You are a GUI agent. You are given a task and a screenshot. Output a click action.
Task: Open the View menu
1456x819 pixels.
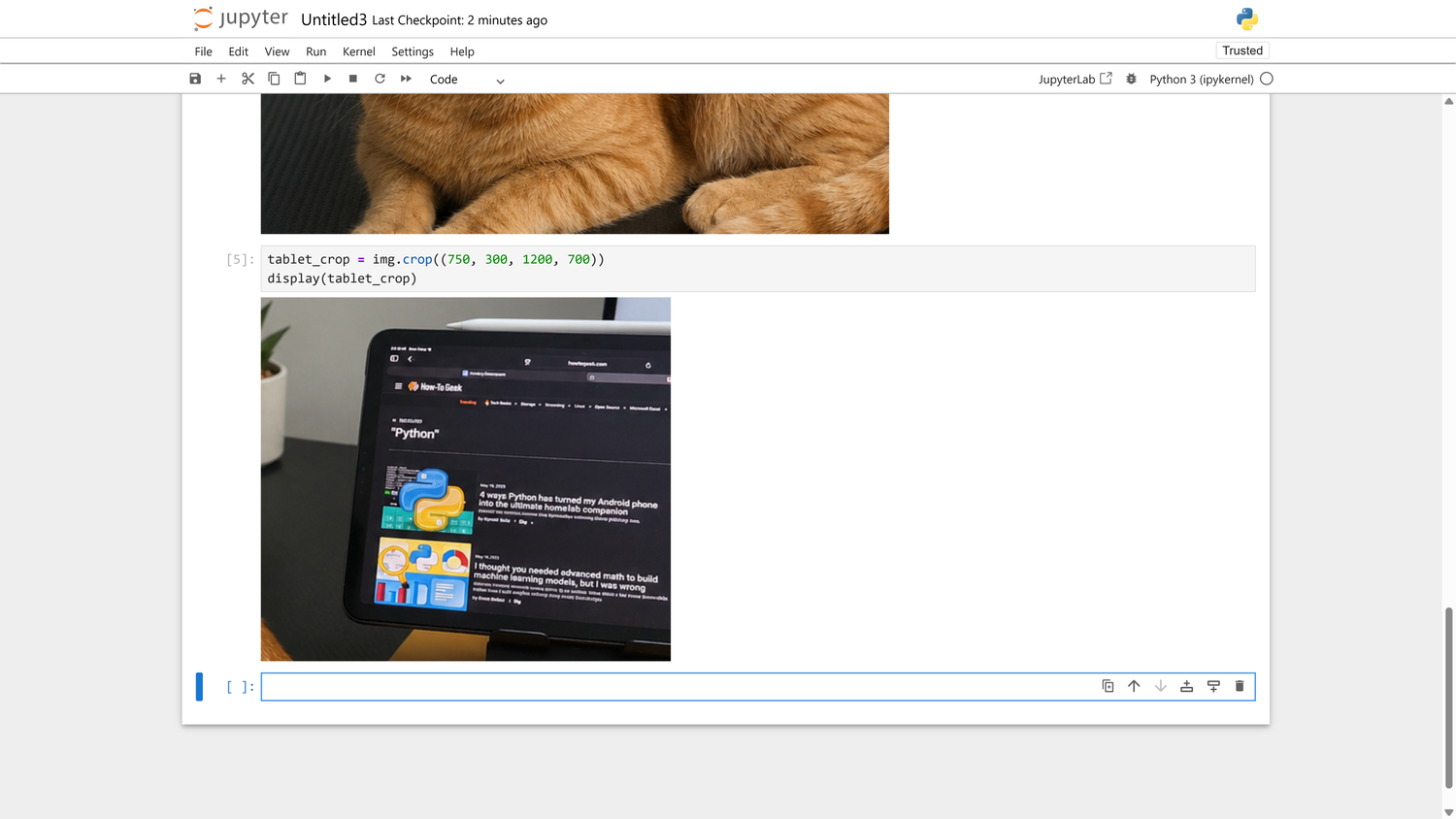point(277,51)
